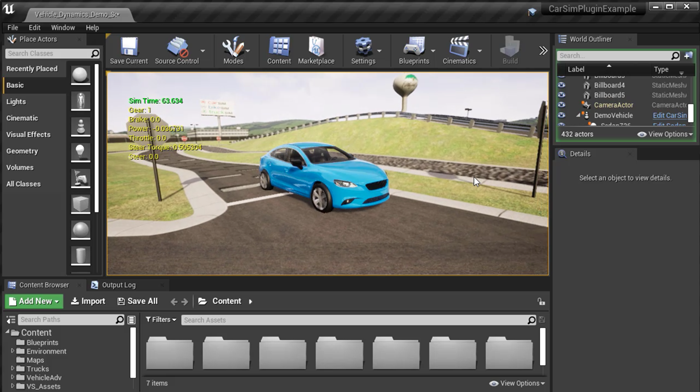Select the Empty Actor sphere icon

point(80,75)
